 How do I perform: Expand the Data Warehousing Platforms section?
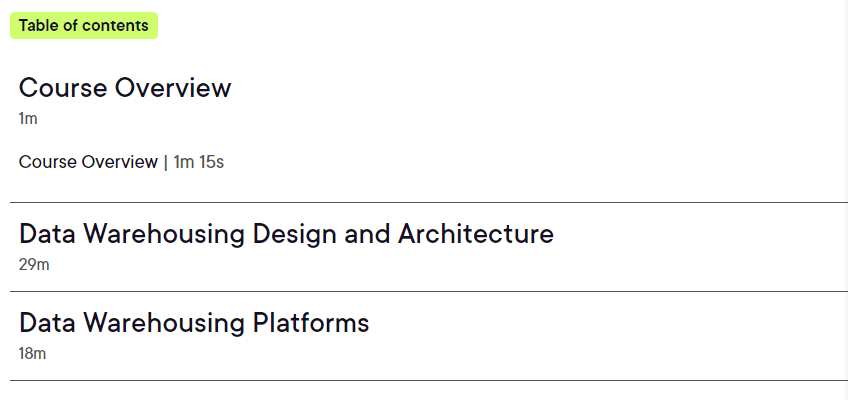[x=194, y=323]
